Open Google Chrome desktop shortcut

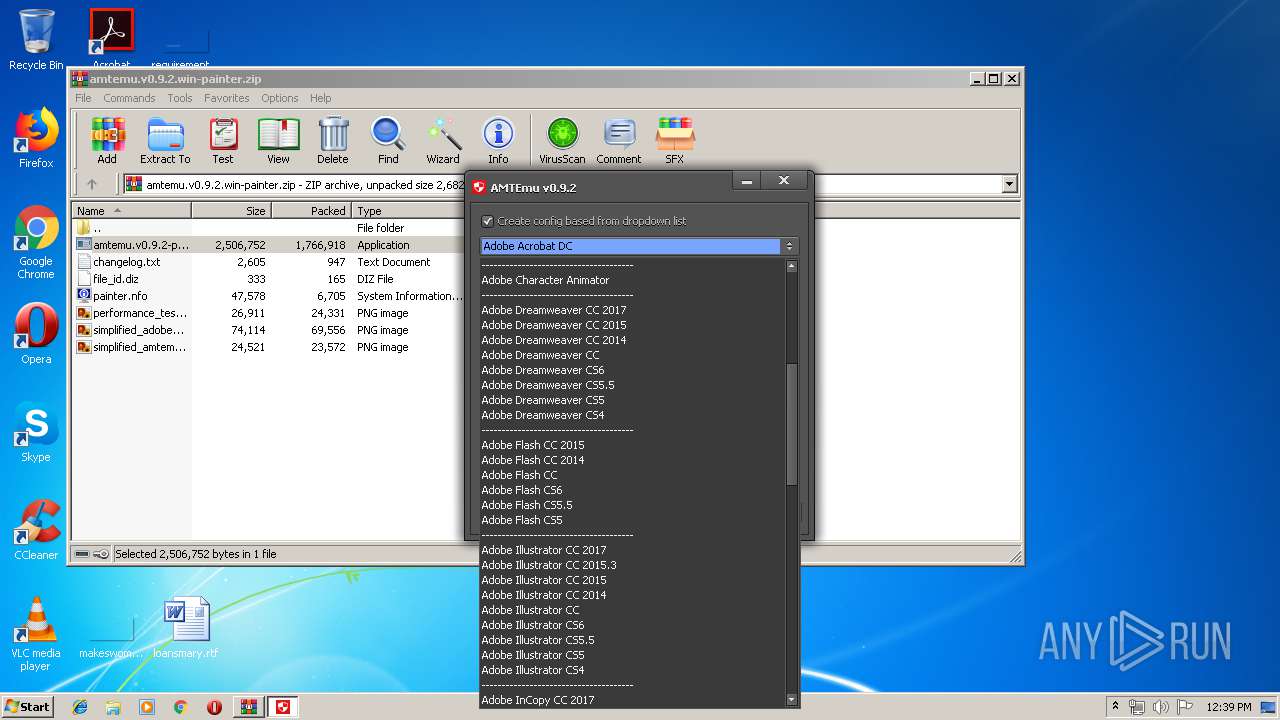36,242
